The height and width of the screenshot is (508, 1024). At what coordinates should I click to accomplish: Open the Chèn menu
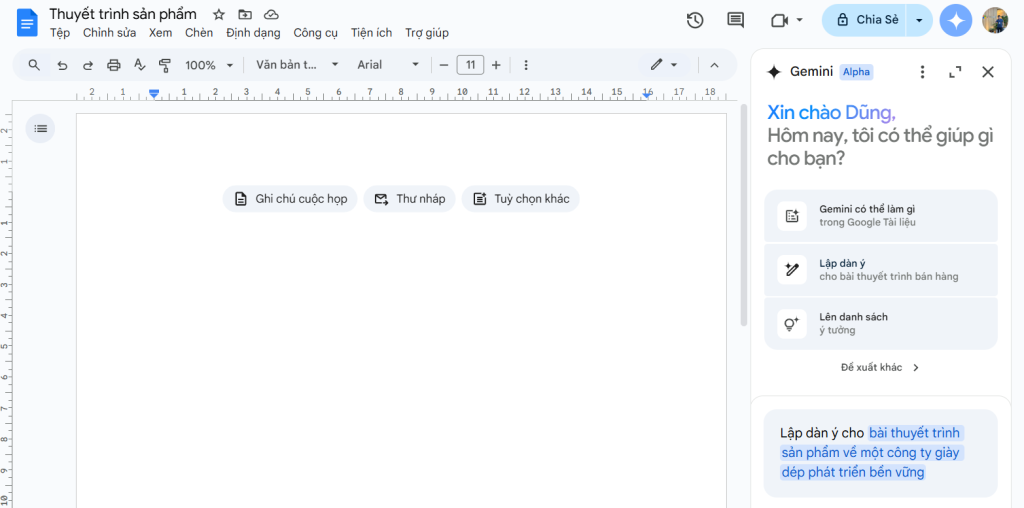click(199, 33)
